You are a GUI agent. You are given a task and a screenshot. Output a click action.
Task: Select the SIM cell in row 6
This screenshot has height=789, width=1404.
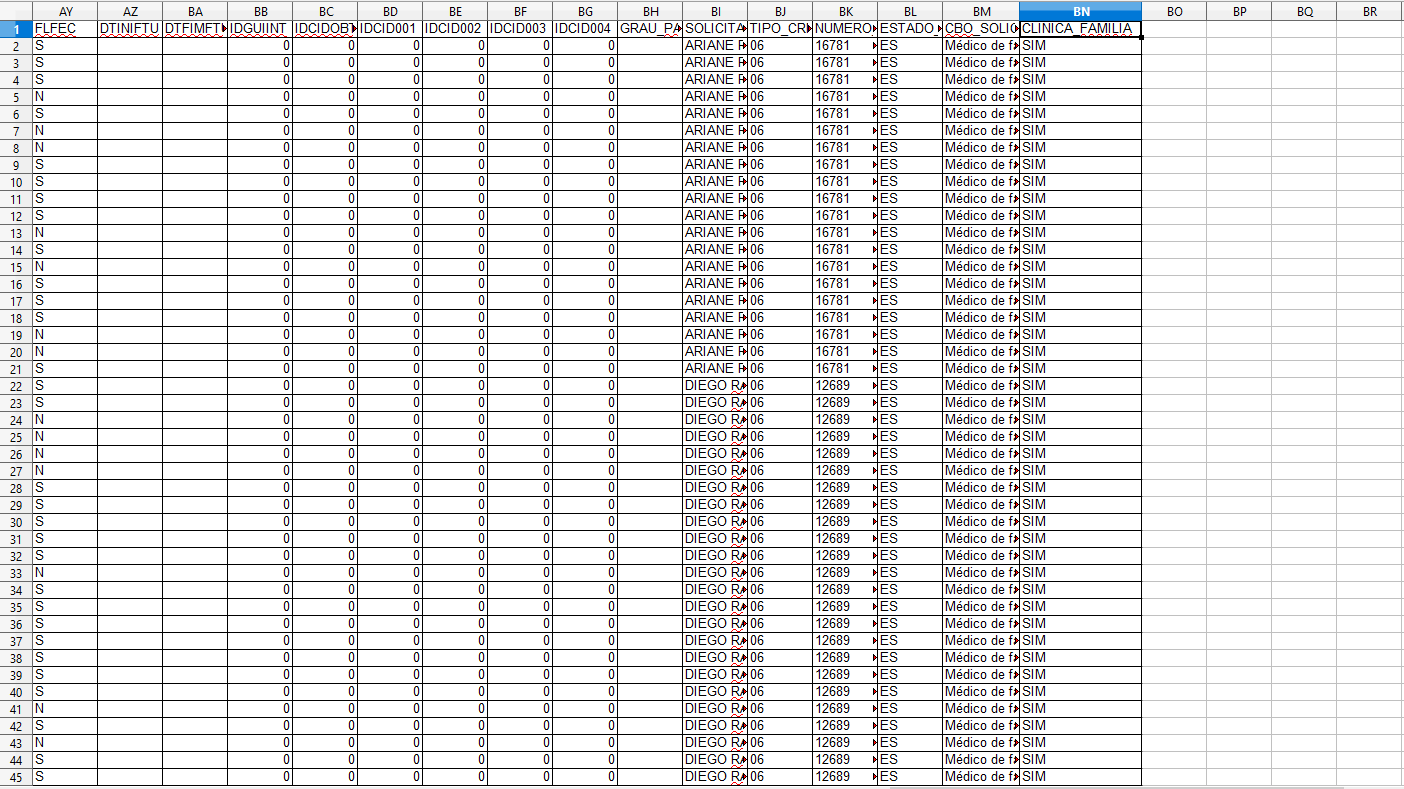coord(1081,114)
